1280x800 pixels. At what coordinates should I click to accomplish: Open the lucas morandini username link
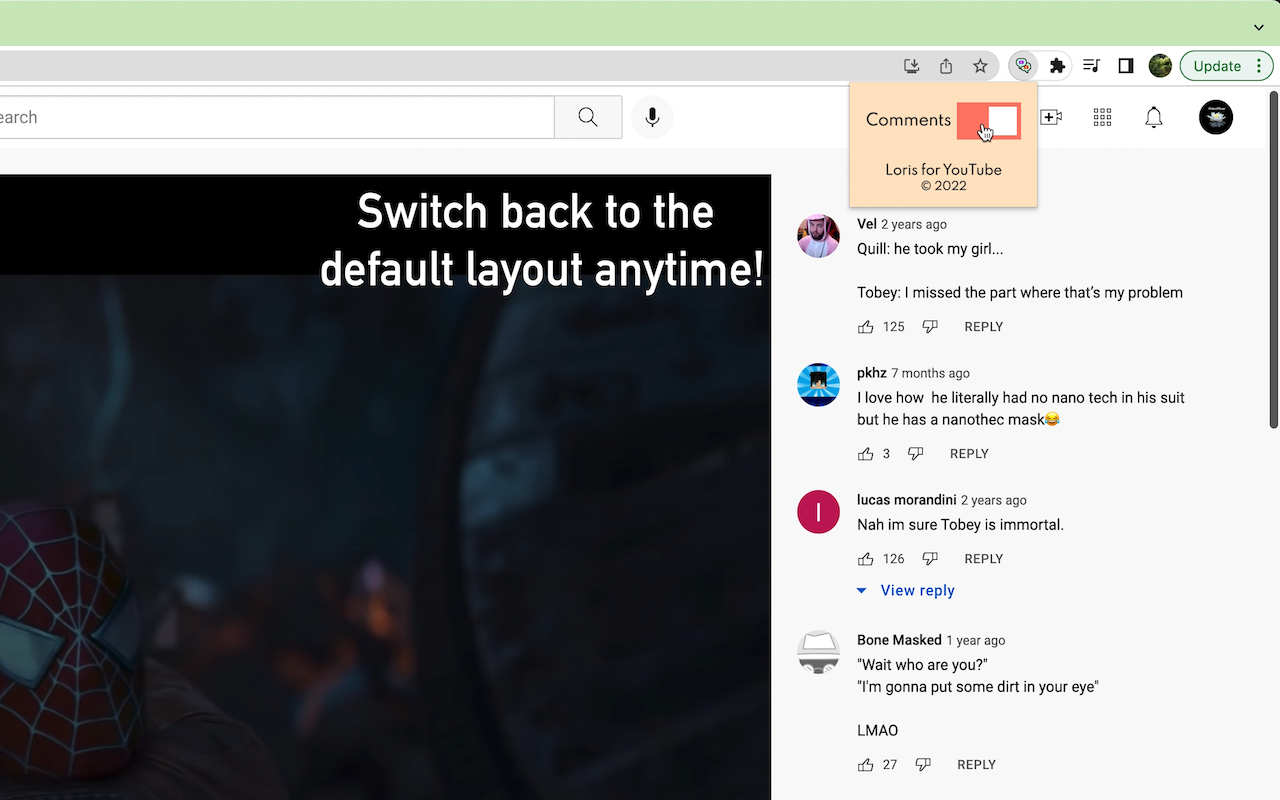click(x=907, y=500)
